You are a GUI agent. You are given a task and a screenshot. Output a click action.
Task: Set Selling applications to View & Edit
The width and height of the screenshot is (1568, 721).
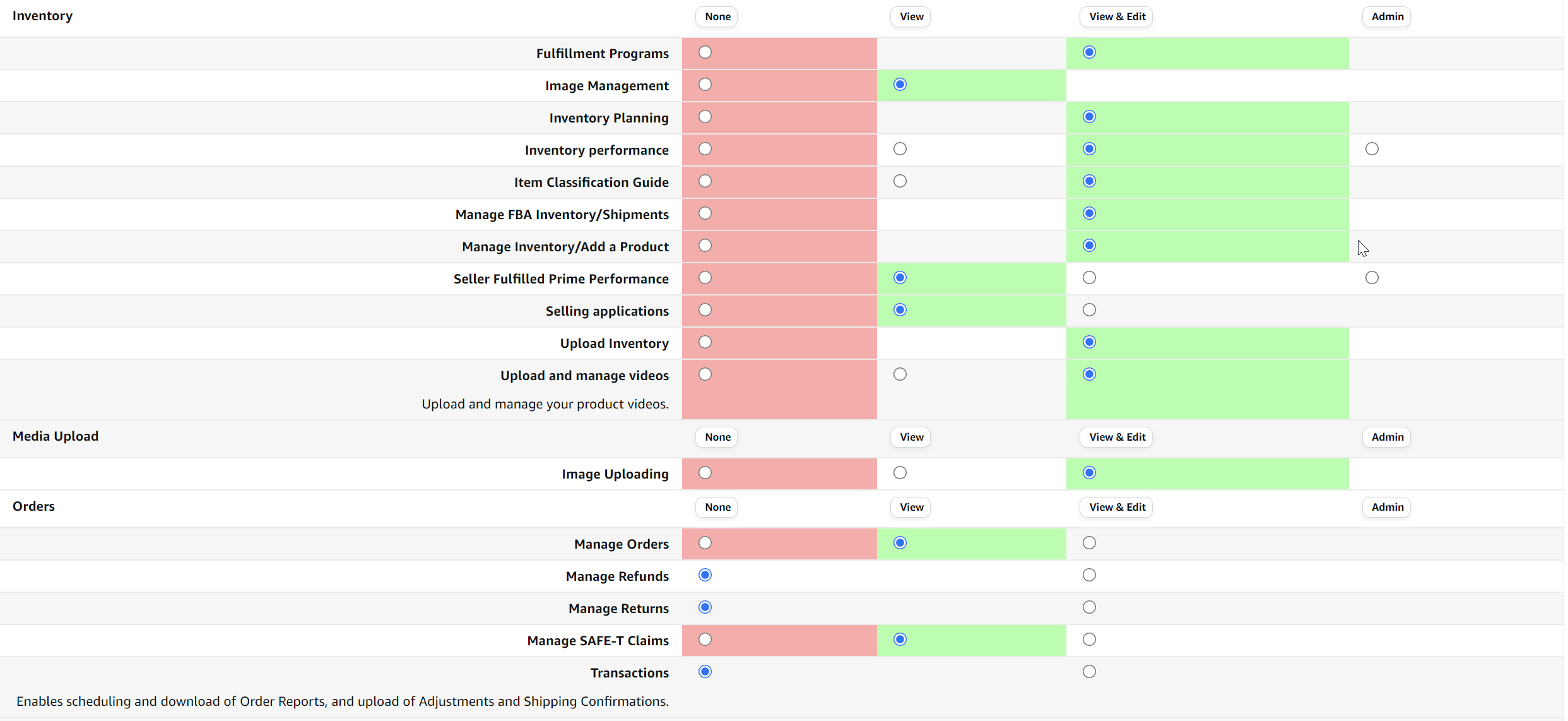coord(1088,310)
